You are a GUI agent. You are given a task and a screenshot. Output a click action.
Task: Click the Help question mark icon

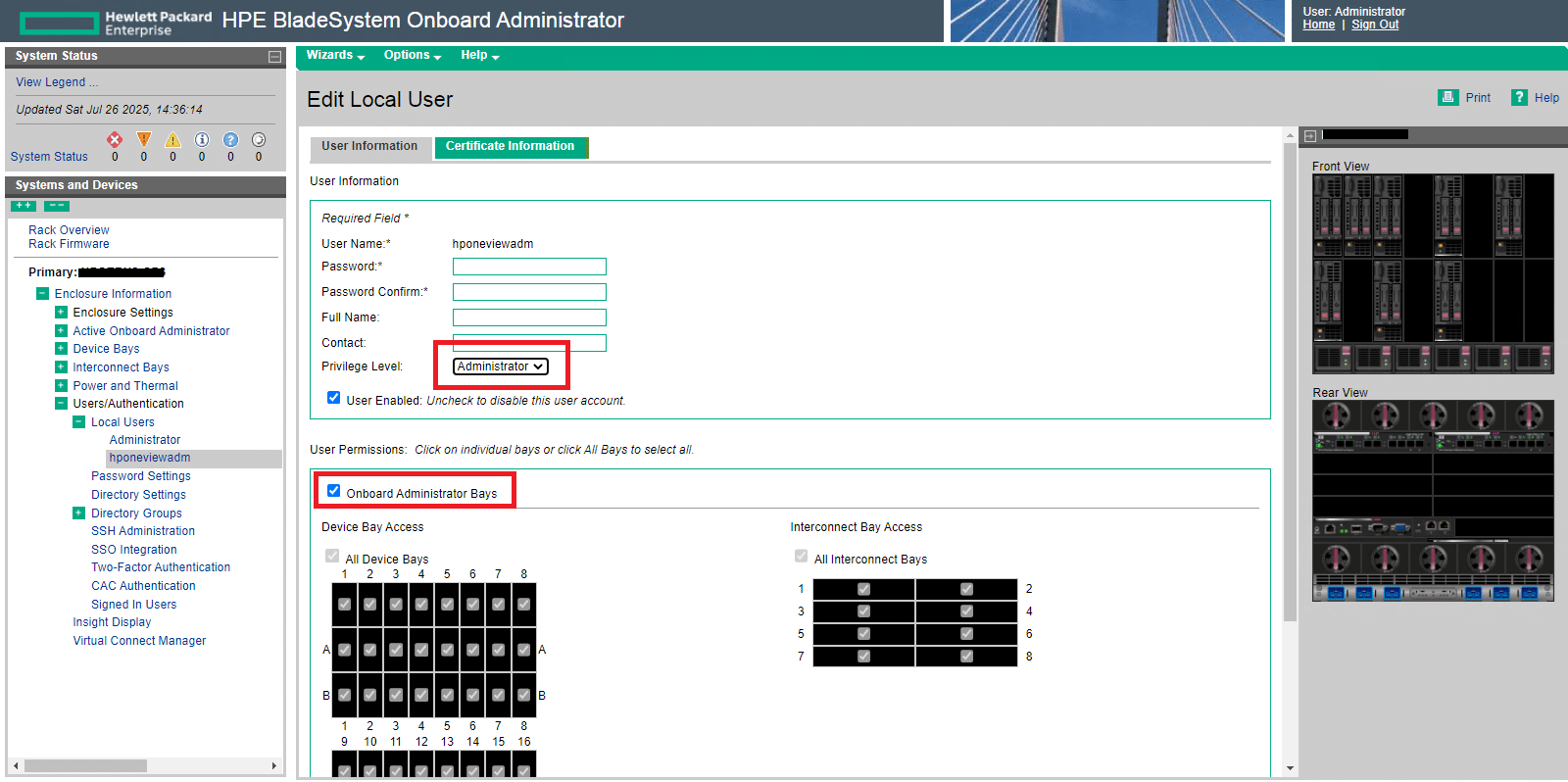pyautogui.click(x=1519, y=97)
